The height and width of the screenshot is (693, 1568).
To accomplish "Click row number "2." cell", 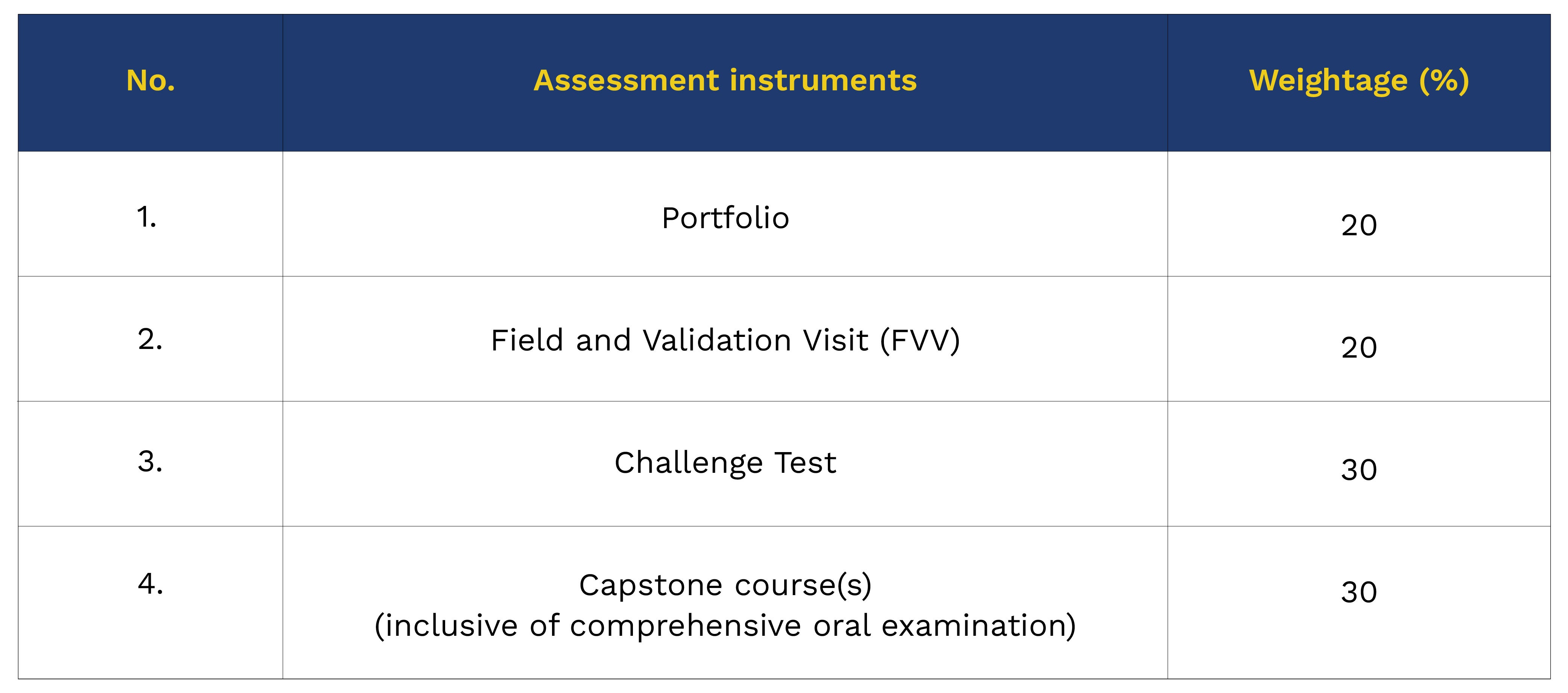I will (150, 340).
